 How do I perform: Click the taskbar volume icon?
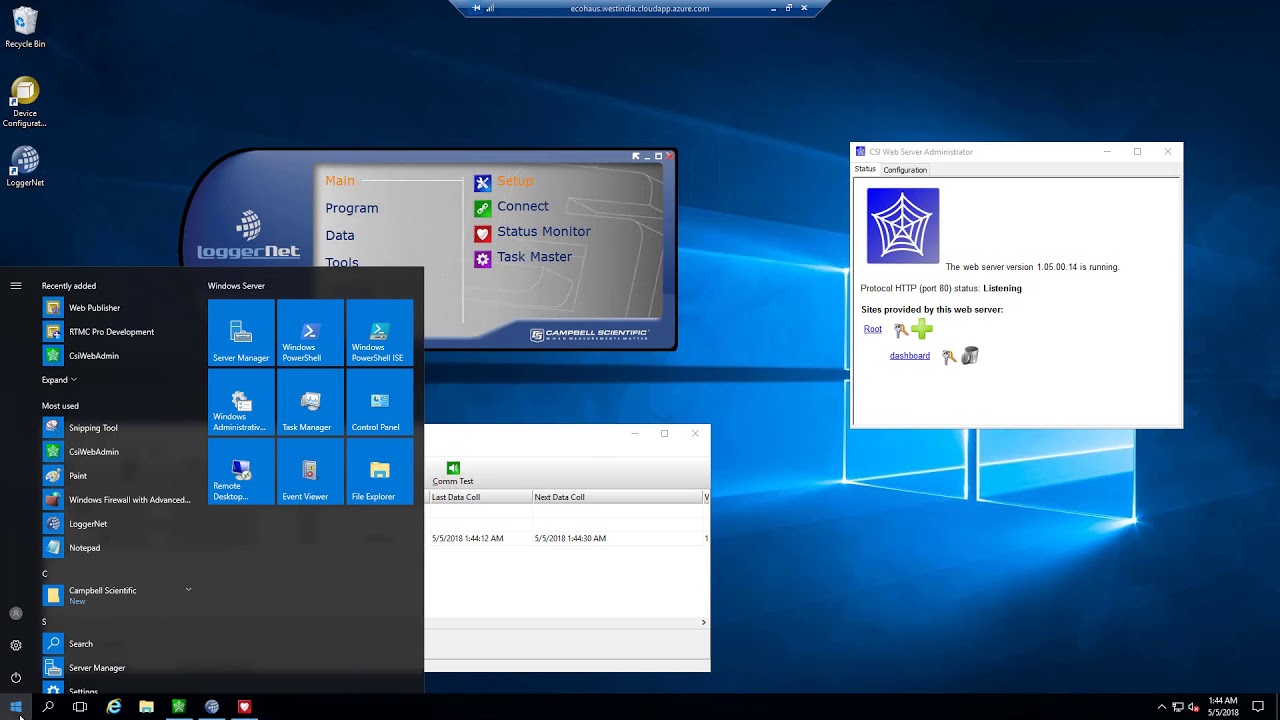point(1194,706)
